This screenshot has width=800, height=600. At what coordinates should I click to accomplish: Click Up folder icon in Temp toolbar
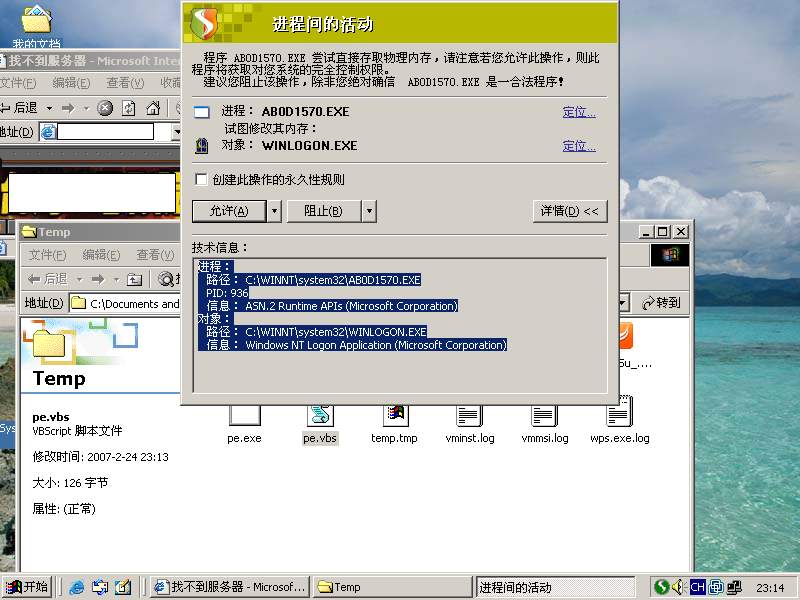134,279
